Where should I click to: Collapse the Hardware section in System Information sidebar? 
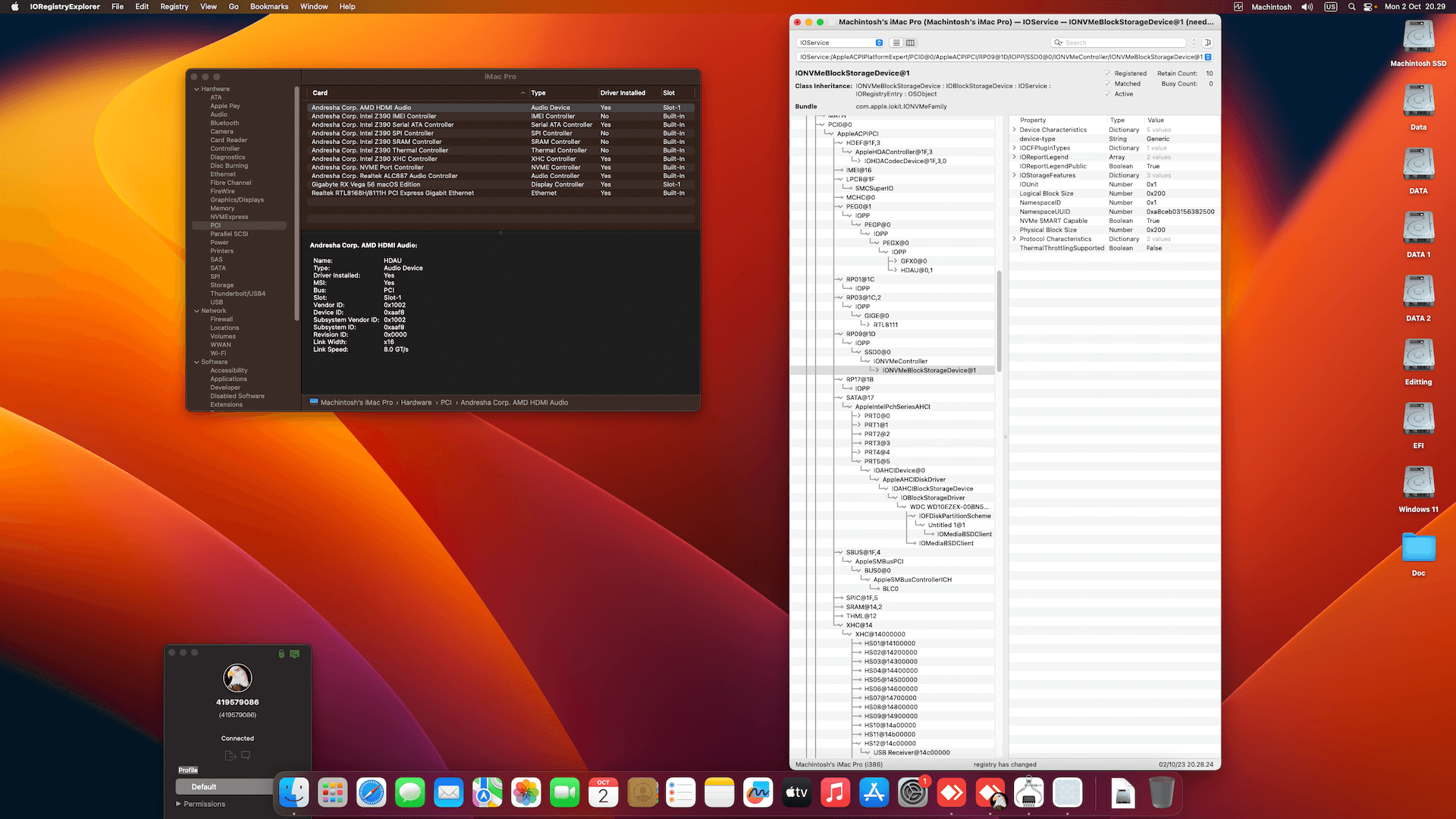pos(196,89)
